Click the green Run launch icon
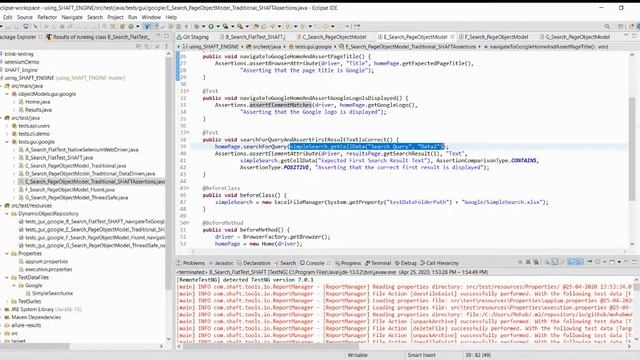This screenshot has width=640, height=360. pos(211,27)
